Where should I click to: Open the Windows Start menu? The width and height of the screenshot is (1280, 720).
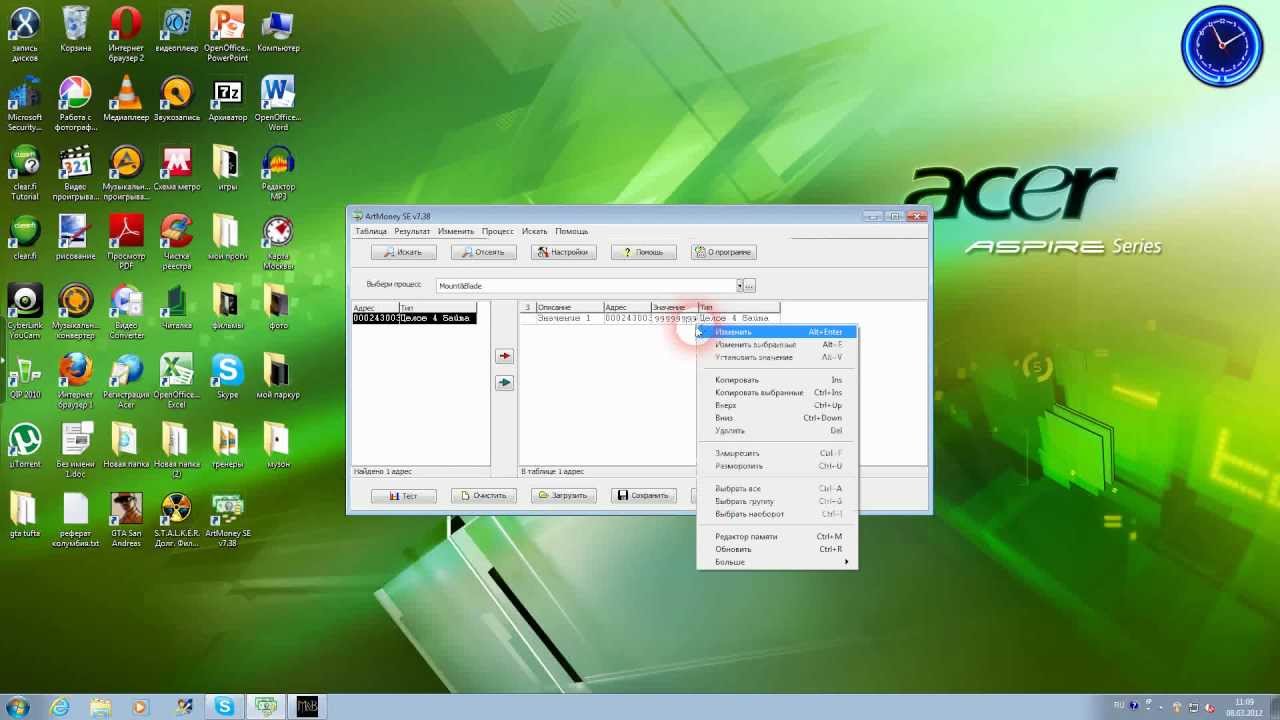(17, 707)
